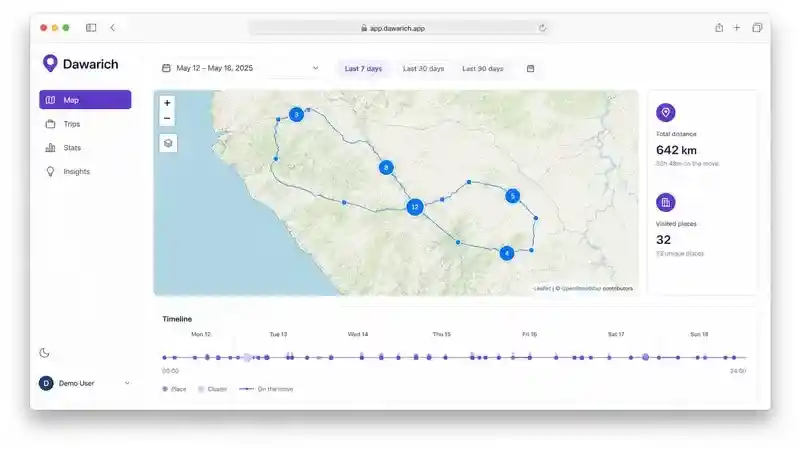Click the Fri 16 timeline day label
This screenshot has height=450, width=800.
click(x=530, y=334)
